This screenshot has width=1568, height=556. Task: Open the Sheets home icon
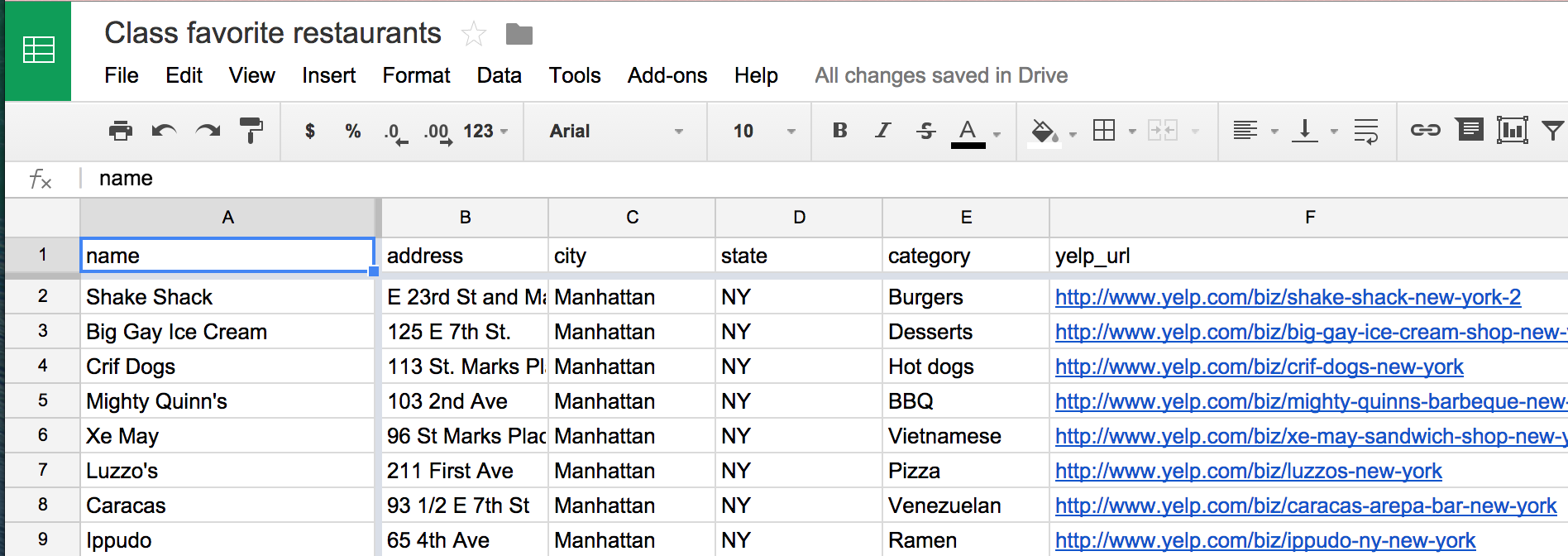pos(38,50)
